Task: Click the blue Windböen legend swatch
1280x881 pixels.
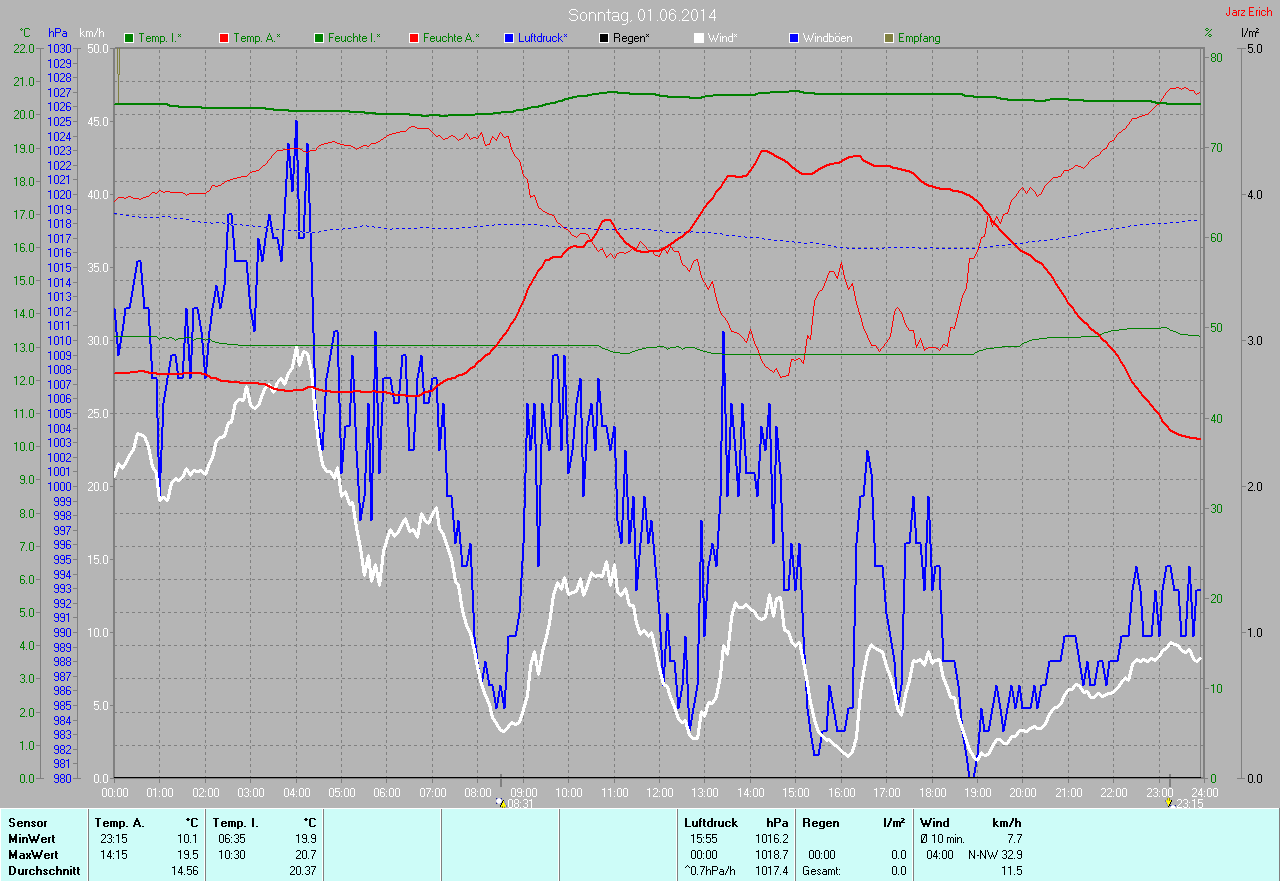Action: [794, 38]
